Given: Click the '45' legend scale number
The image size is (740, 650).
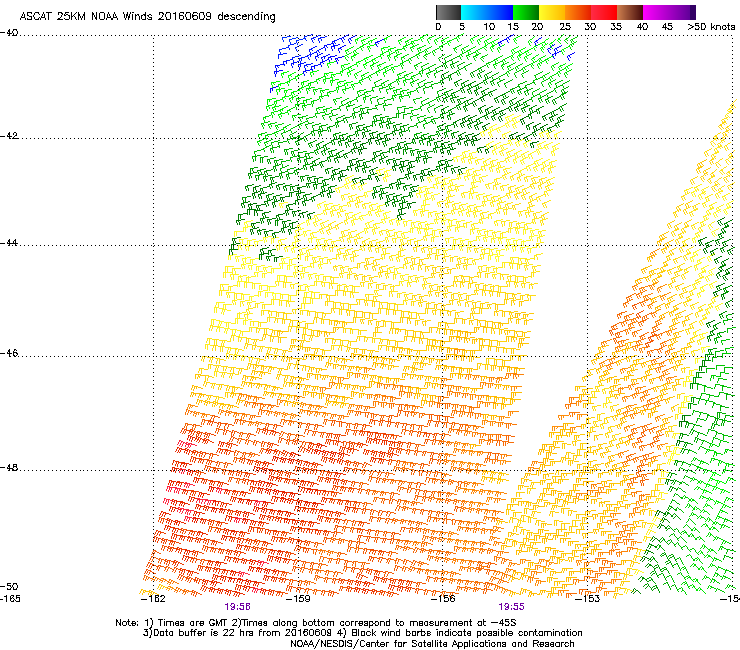Looking at the screenshot, I should tap(667, 27).
